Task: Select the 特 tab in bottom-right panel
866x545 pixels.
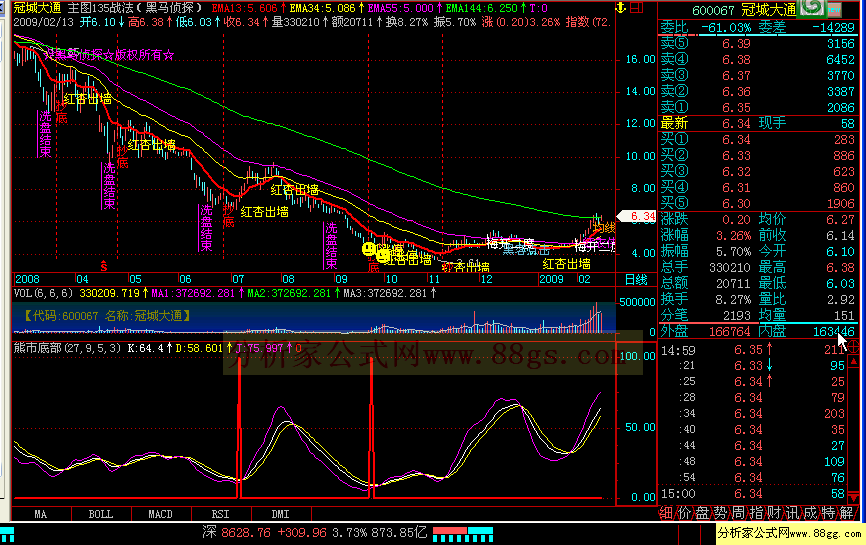Action: point(828,513)
